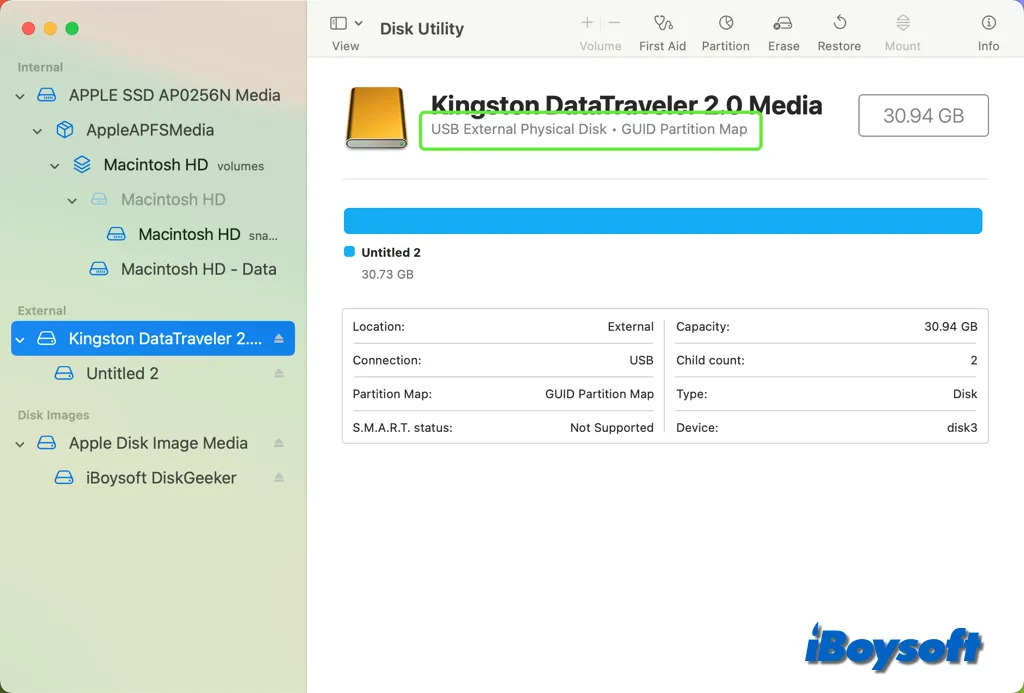Screen dimensions: 1024x693
Task: Select the Untitled 2 volume in sidebar
Action: pyautogui.click(x=122, y=374)
